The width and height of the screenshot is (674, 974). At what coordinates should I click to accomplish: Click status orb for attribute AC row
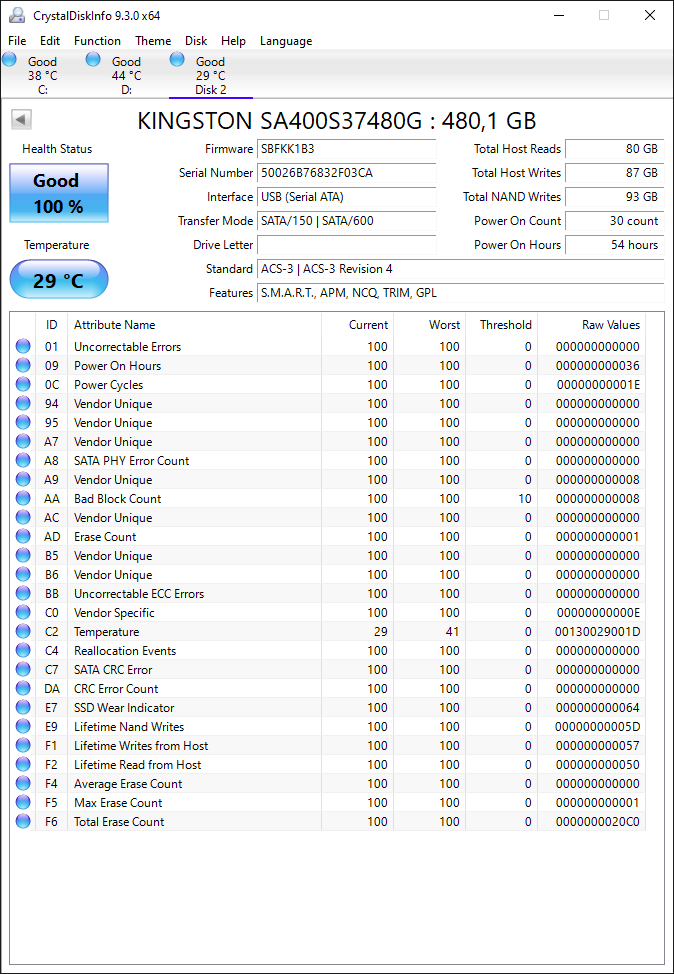(x=23, y=517)
